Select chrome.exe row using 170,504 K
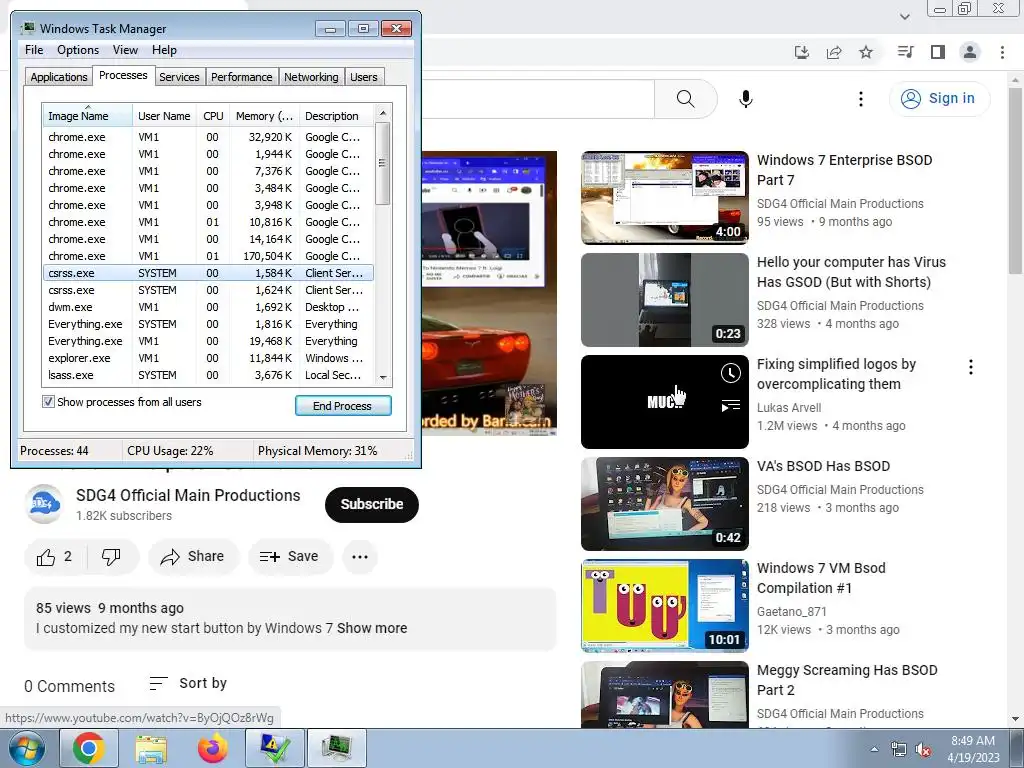The width and height of the screenshot is (1024, 768). click(208, 256)
